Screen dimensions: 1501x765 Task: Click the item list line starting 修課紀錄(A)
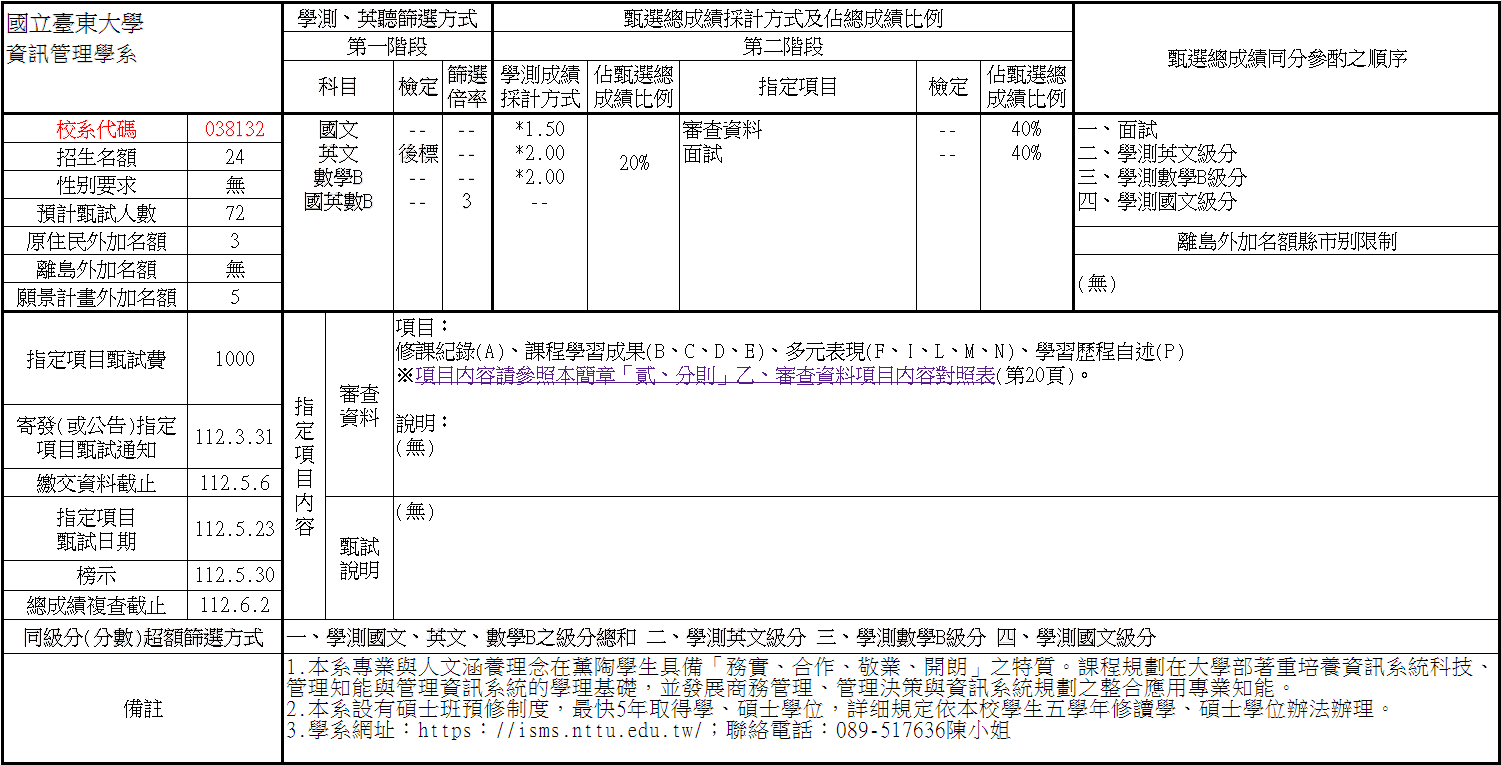click(x=790, y=351)
